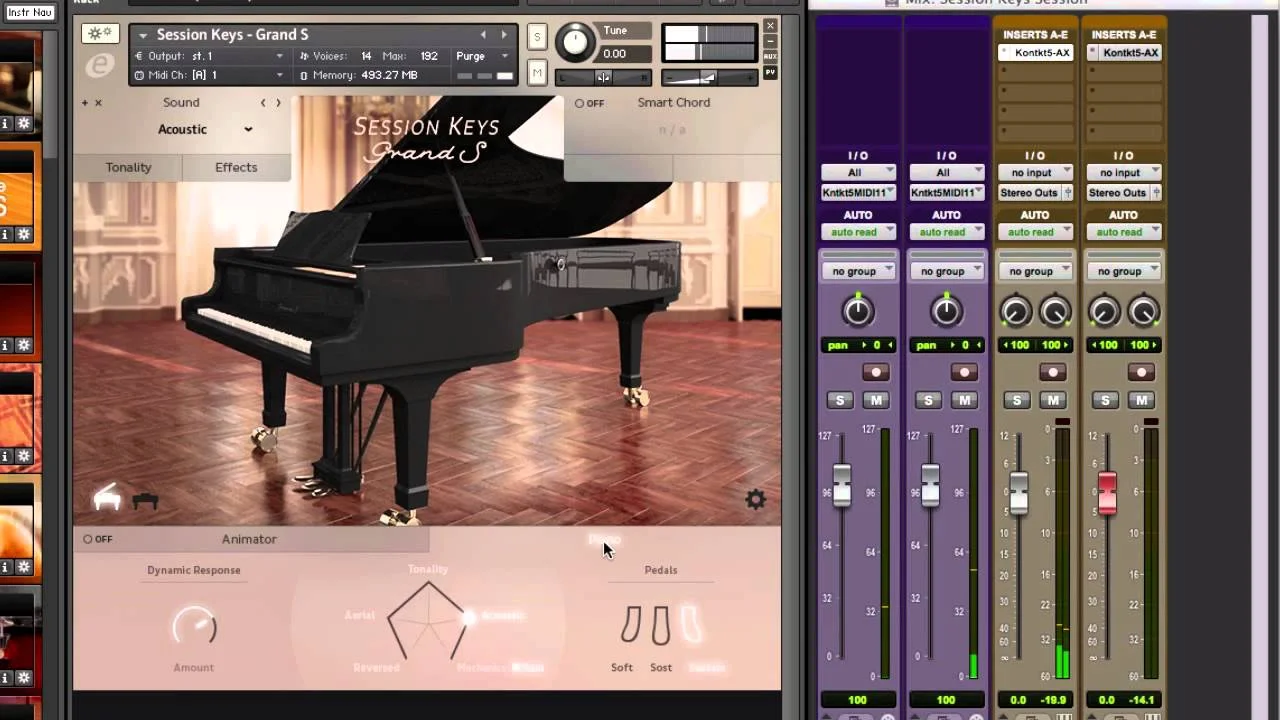The width and height of the screenshot is (1280, 720).
Task: Select the upright piano icon
Action: click(x=143, y=500)
